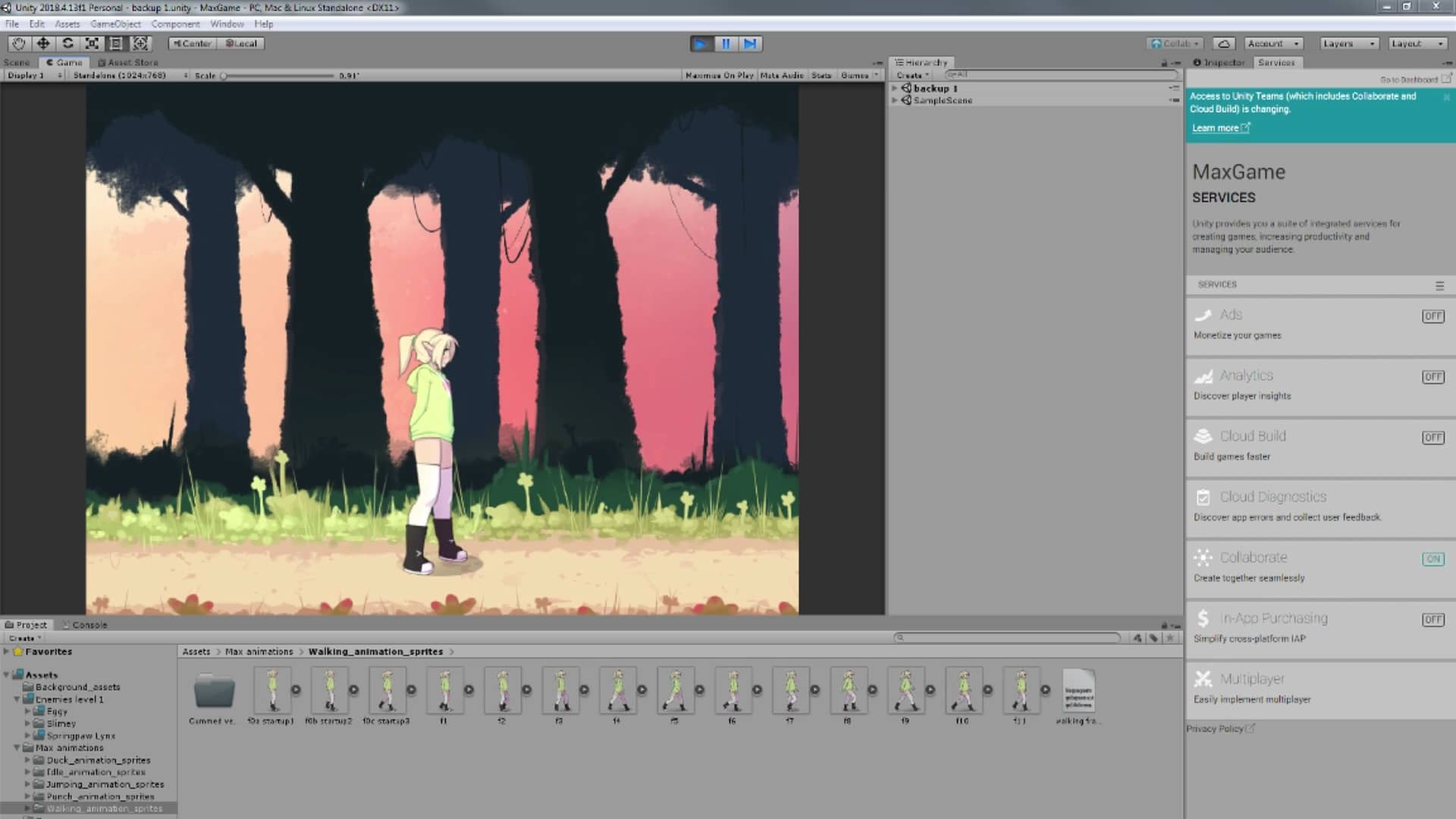Pause the game playback
Viewport: 1456px width, 819px height.
pyautogui.click(x=725, y=43)
